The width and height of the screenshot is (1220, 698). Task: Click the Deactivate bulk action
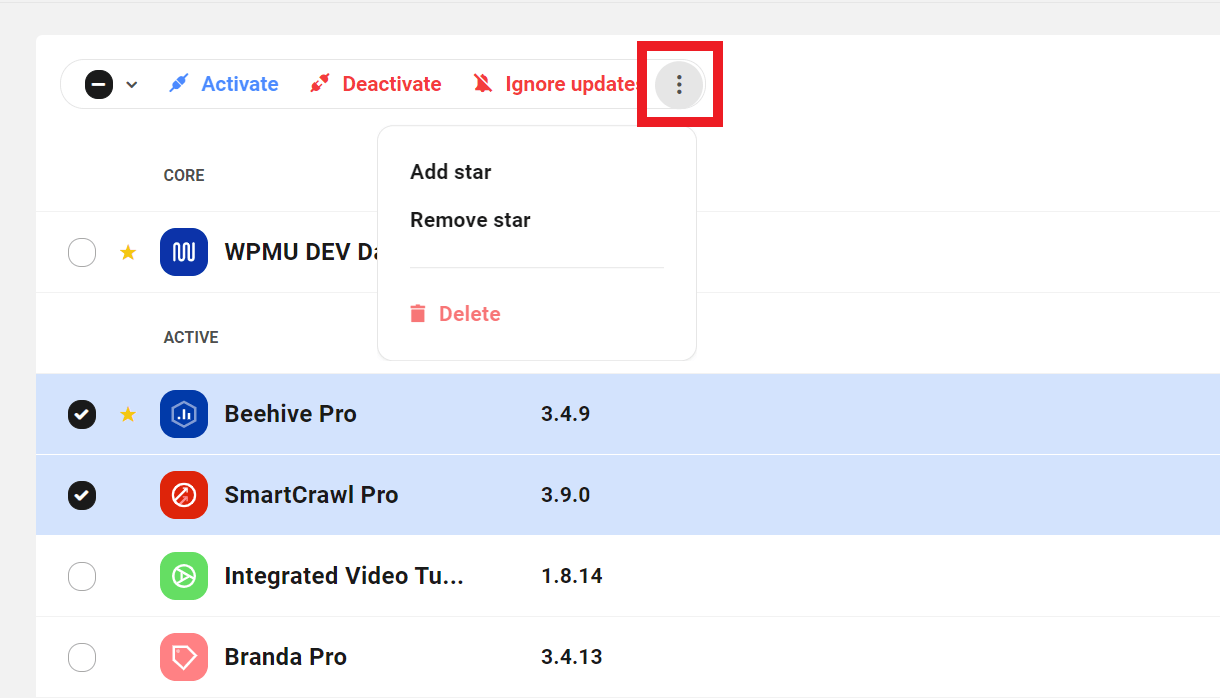pyautogui.click(x=376, y=84)
